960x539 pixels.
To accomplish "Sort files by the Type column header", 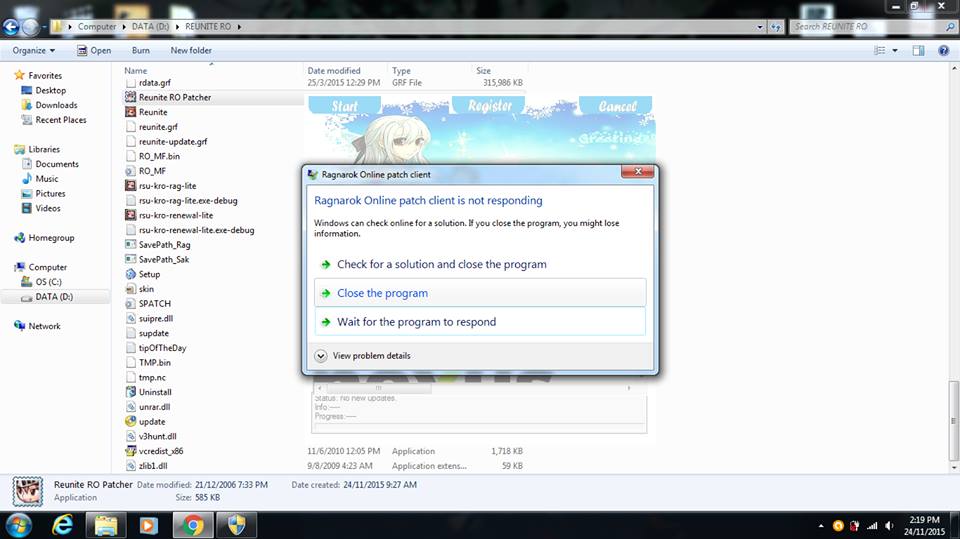I will pyautogui.click(x=401, y=71).
